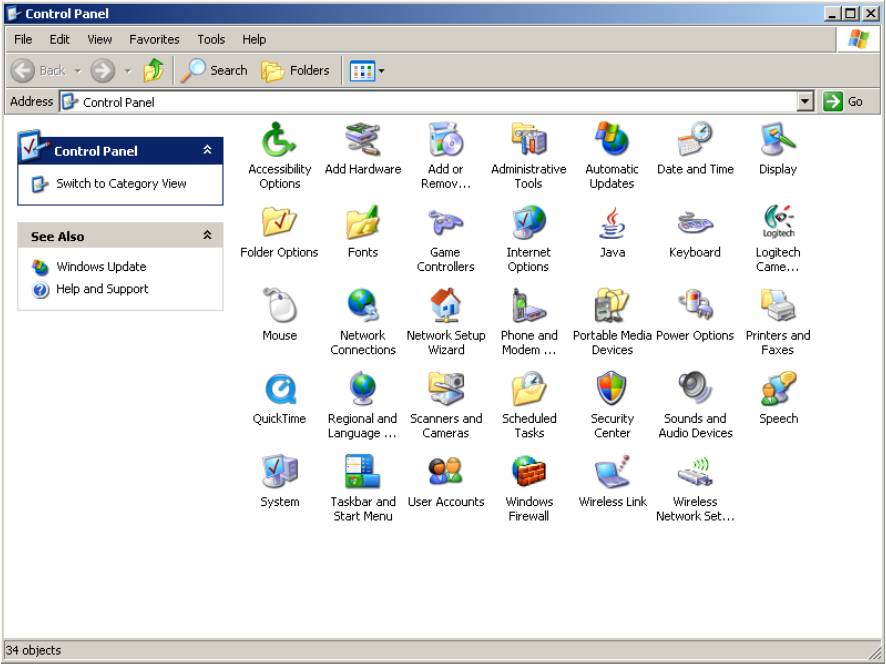This screenshot has height=664, width=886.
Task: Click the "34 objects" status text
Action: pos(33,650)
